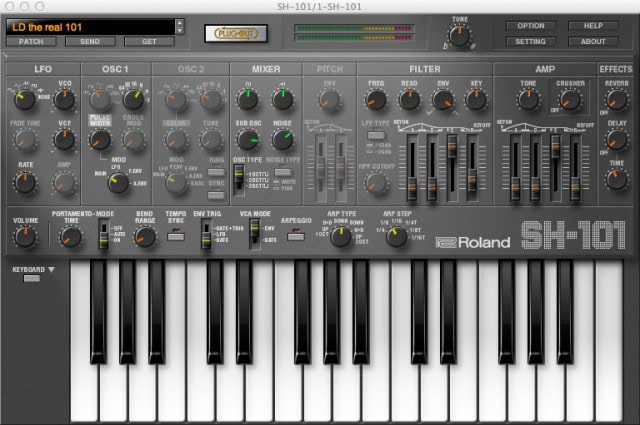The height and width of the screenshot is (425, 640).
Task: Click the Amp envelope Sustain slider
Action: coord(555,167)
